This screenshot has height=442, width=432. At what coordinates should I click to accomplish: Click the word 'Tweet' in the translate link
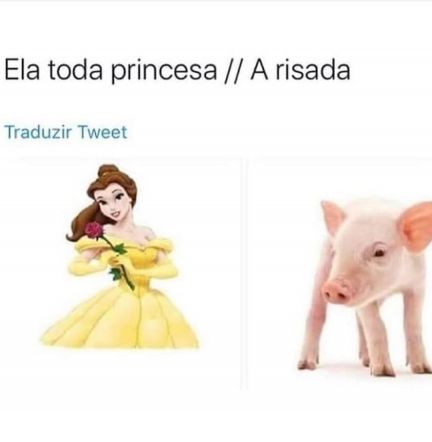102,132
